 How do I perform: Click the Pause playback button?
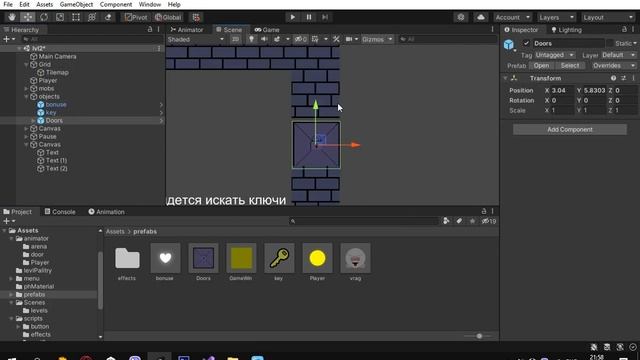coord(309,17)
